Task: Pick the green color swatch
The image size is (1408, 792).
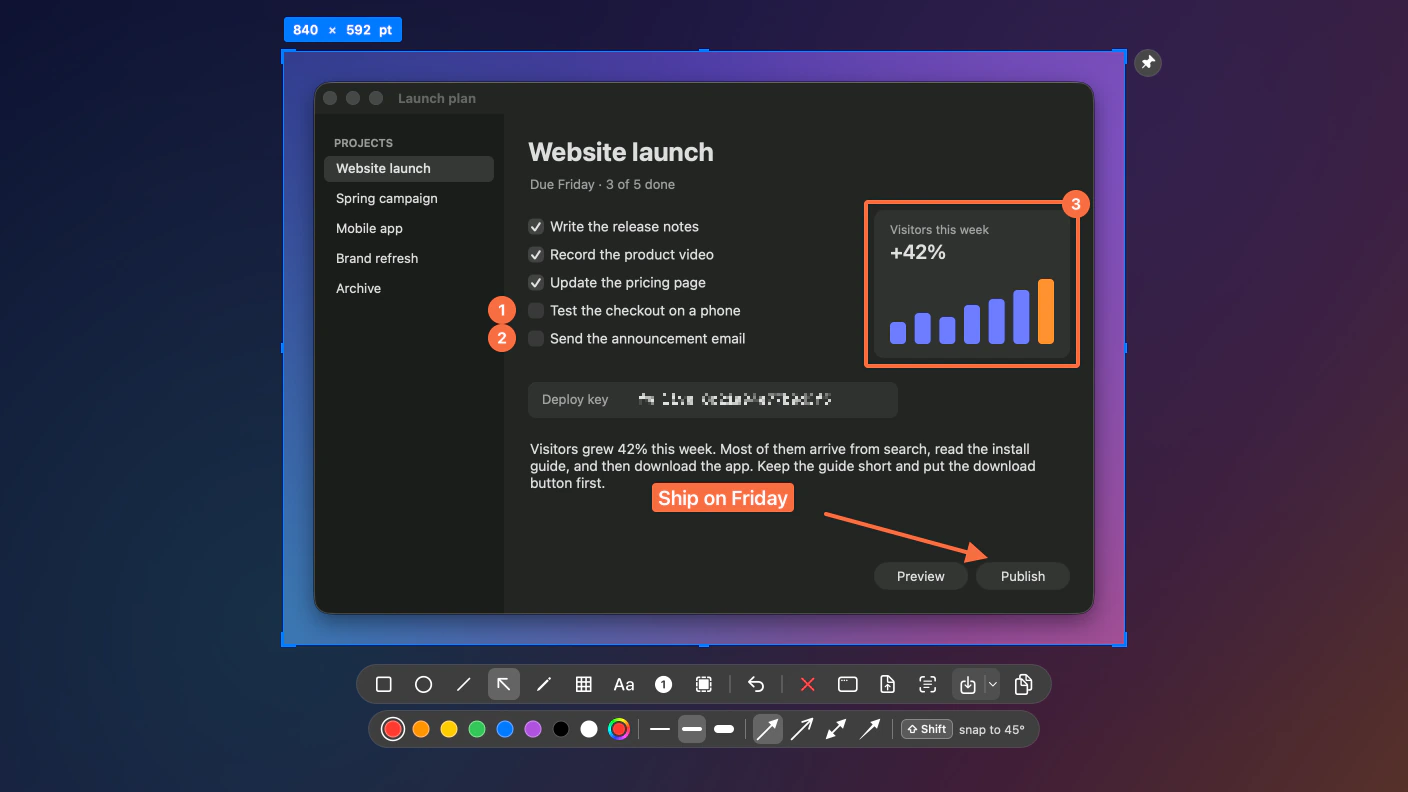Action: tap(477, 729)
